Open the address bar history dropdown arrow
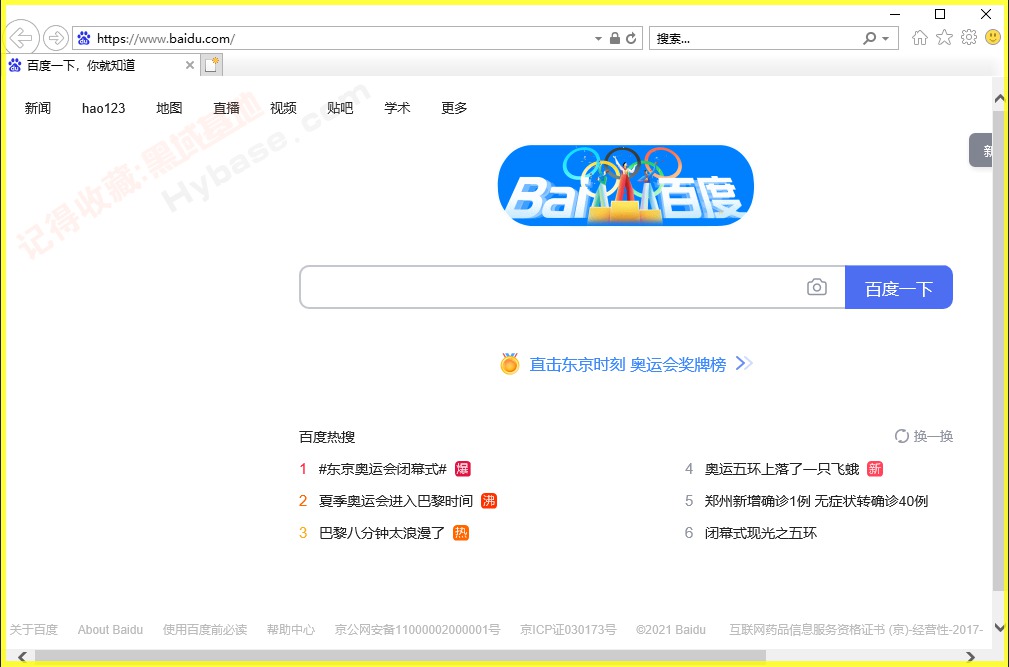 coord(599,37)
